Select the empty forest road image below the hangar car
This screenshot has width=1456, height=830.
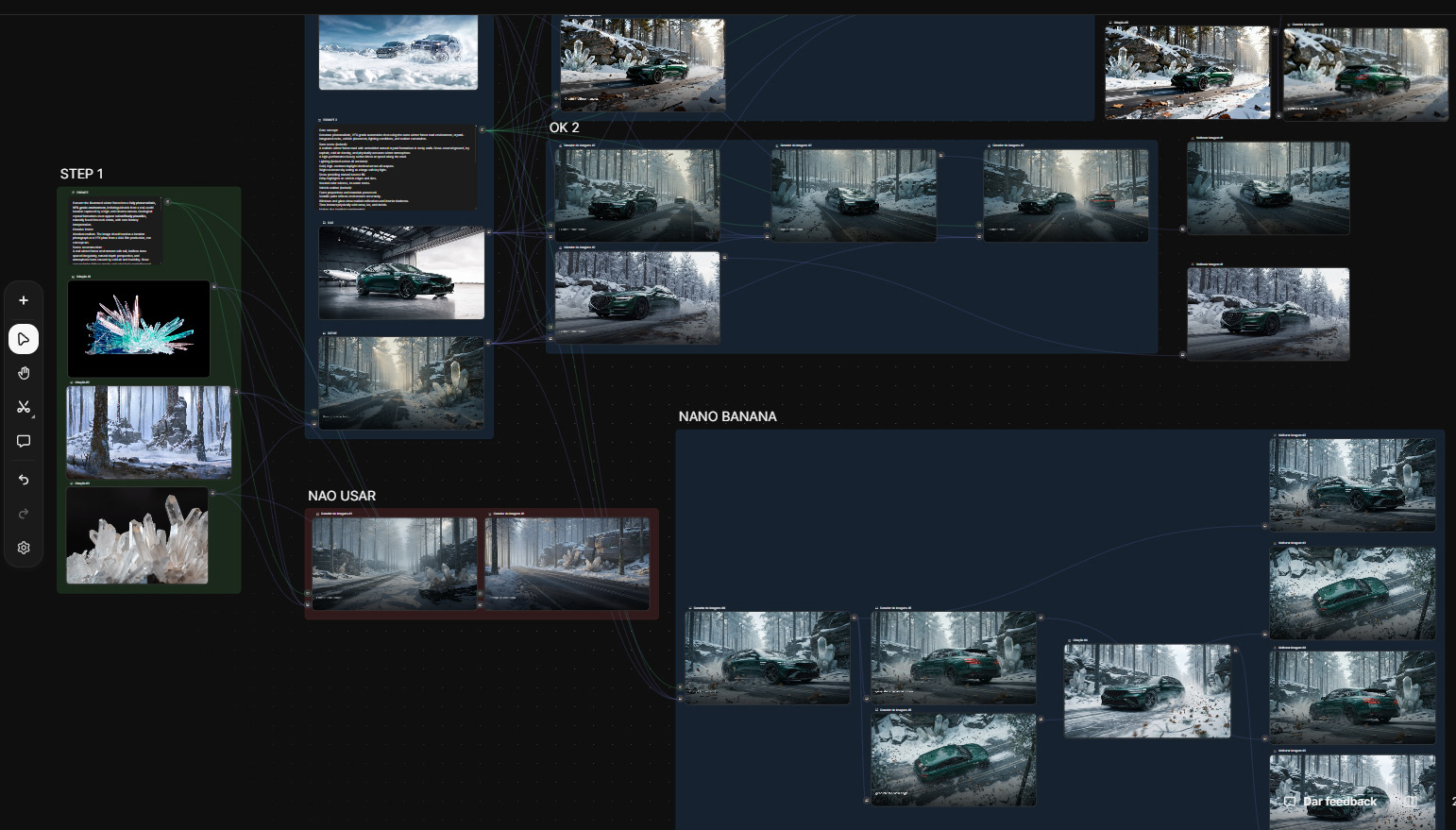tap(401, 383)
